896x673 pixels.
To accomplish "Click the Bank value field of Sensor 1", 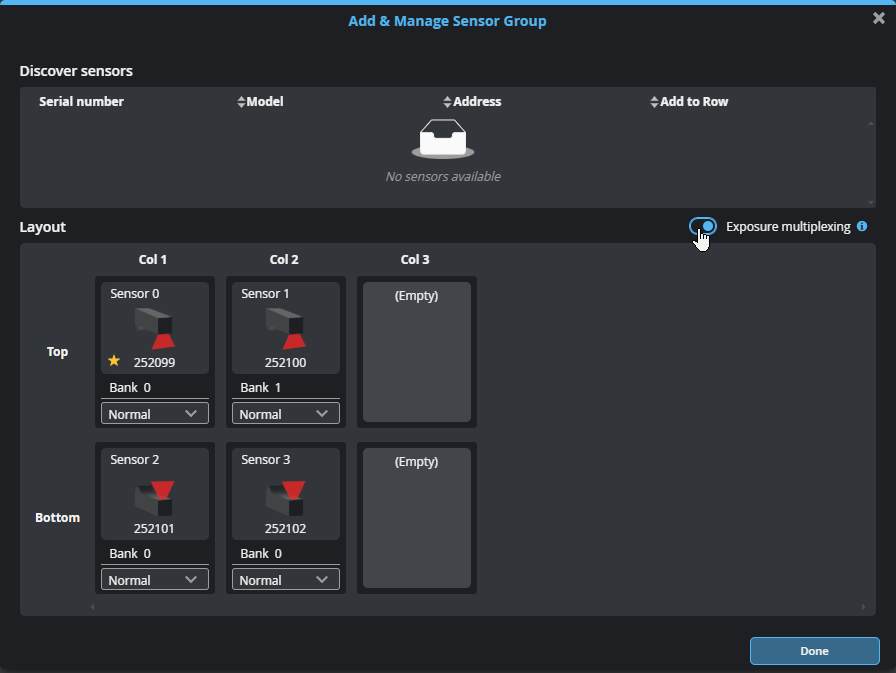I will click(x=278, y=388).
